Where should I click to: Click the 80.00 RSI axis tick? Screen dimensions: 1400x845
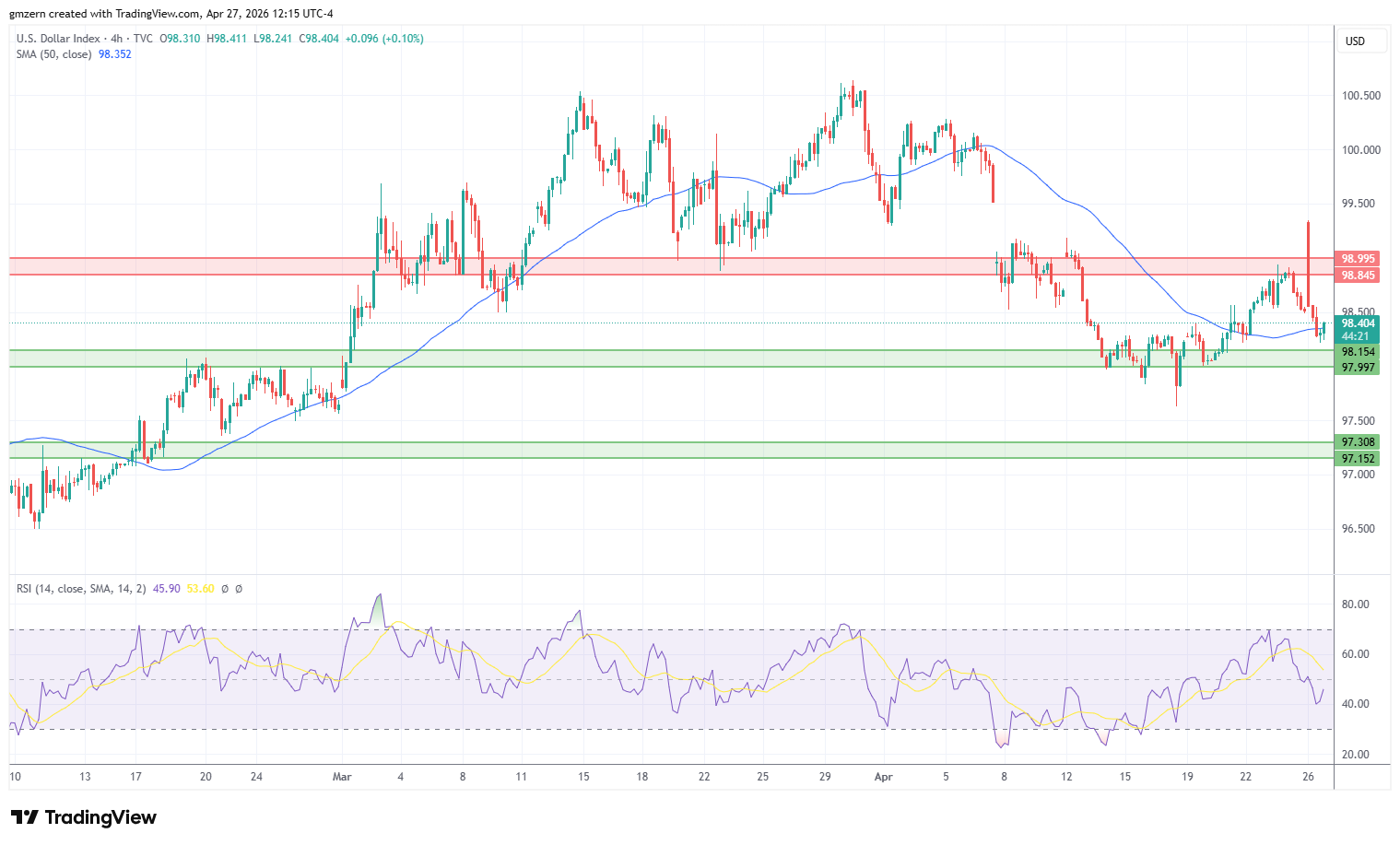tap(1356, 604)
